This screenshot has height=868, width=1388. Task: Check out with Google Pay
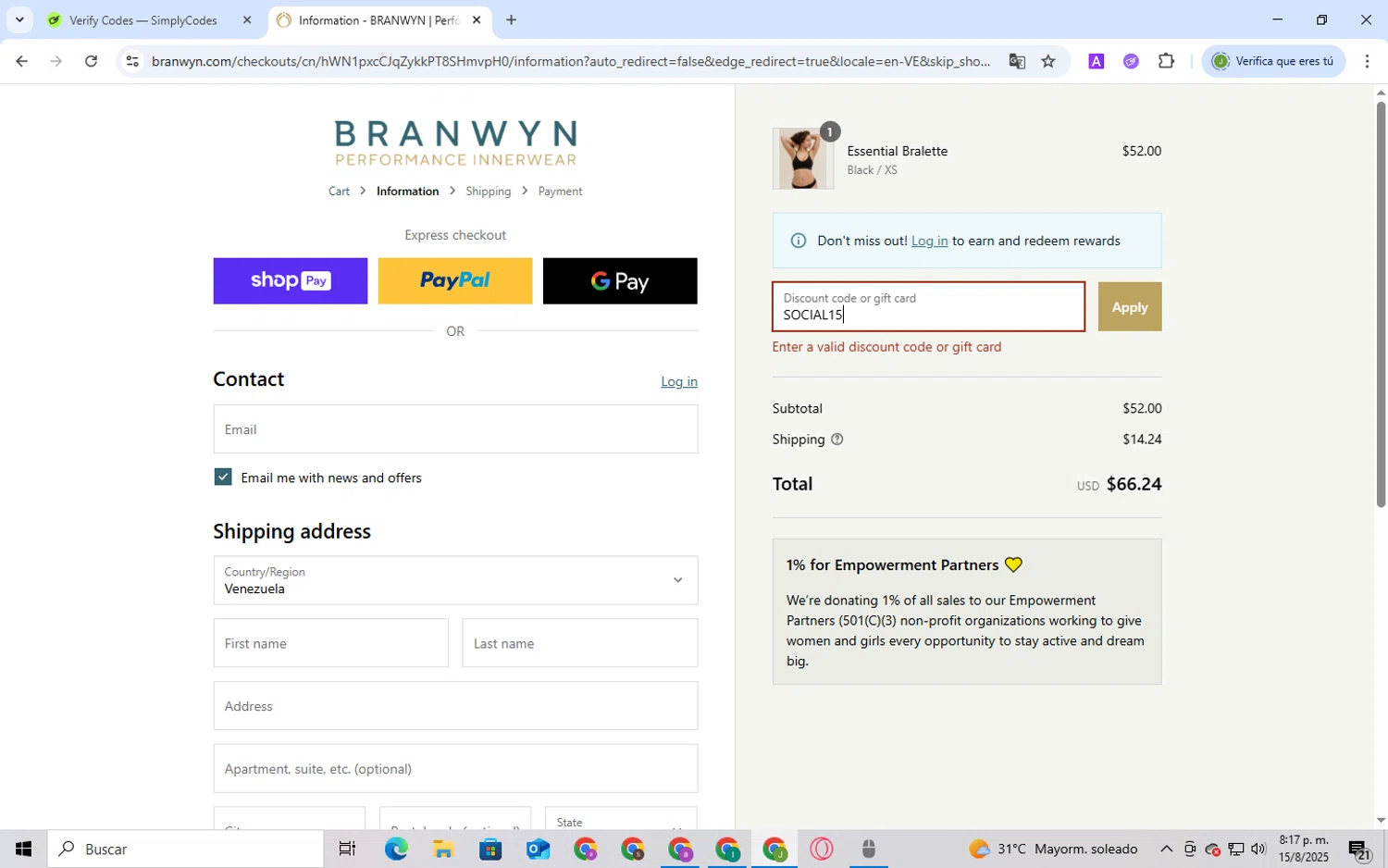tap(620, 281)
